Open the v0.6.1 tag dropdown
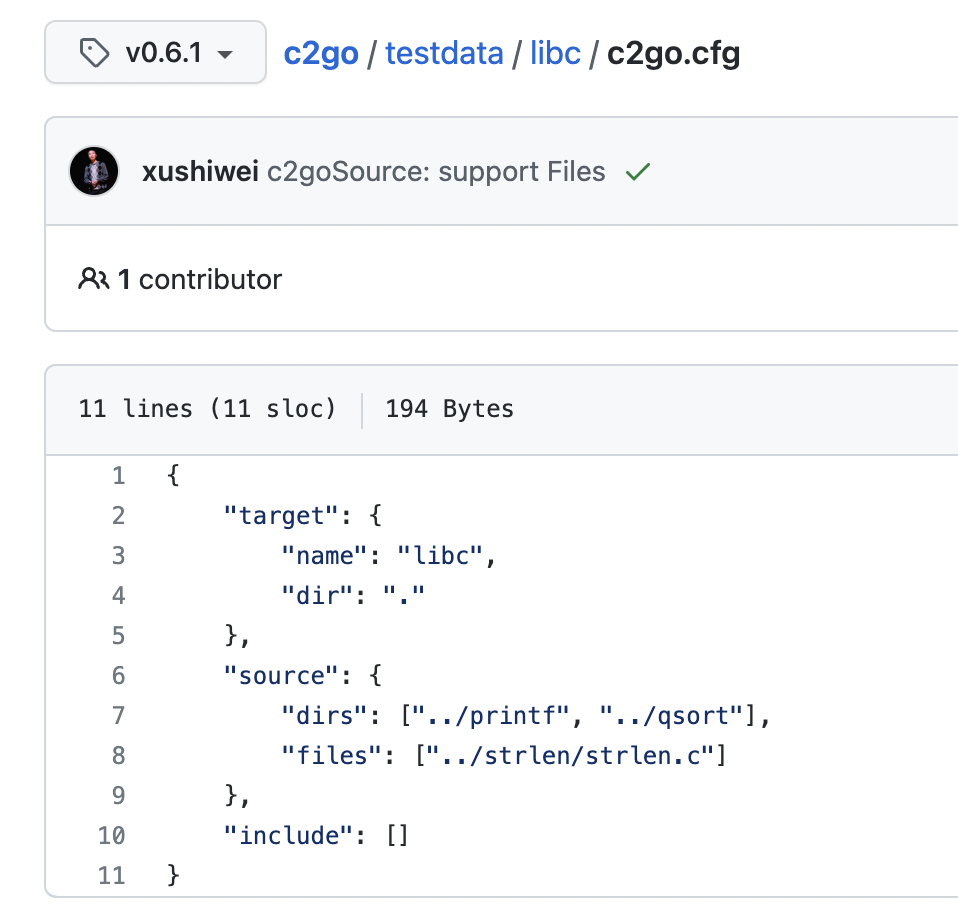958x916 pixels. click(x=155, y=53)
